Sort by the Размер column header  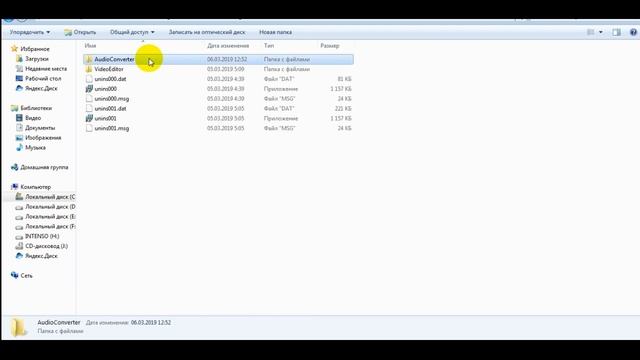[x=330, y=46]
